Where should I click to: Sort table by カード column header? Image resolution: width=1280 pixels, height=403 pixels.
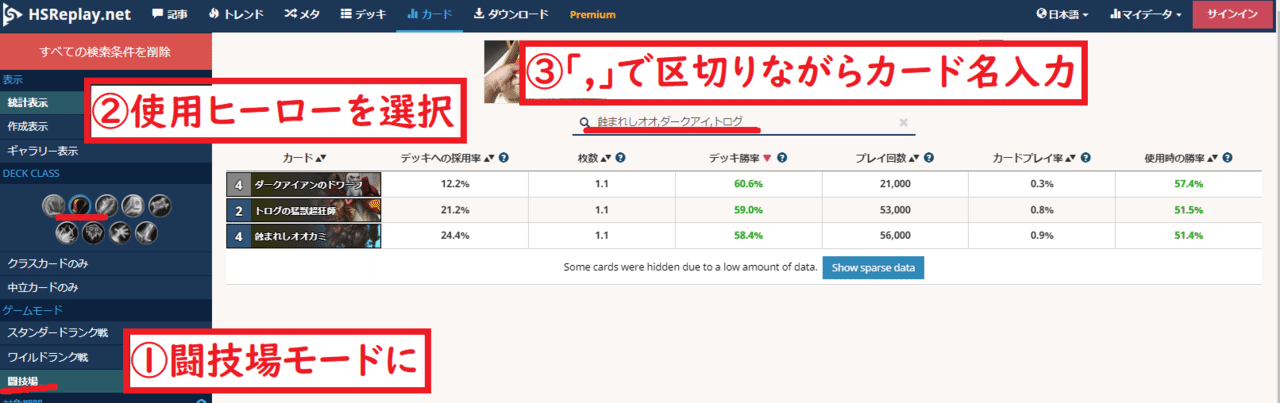point(304,158)
